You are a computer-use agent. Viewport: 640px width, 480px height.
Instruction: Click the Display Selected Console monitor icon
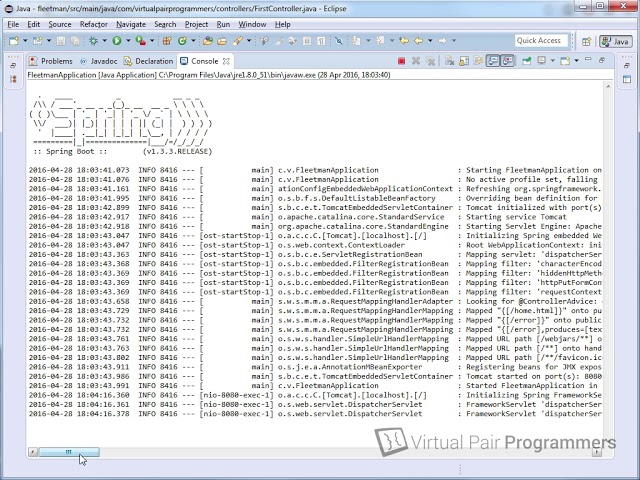tap(541, 61)
